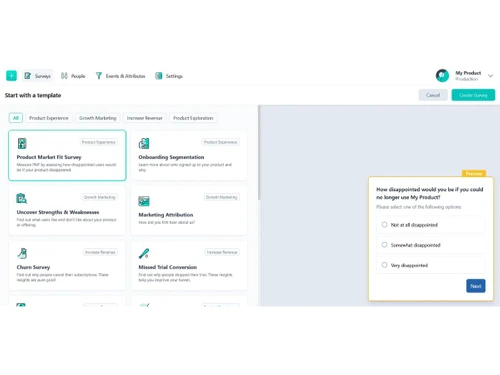Click the Churn Survey card icon

click(x=22, y=253)
